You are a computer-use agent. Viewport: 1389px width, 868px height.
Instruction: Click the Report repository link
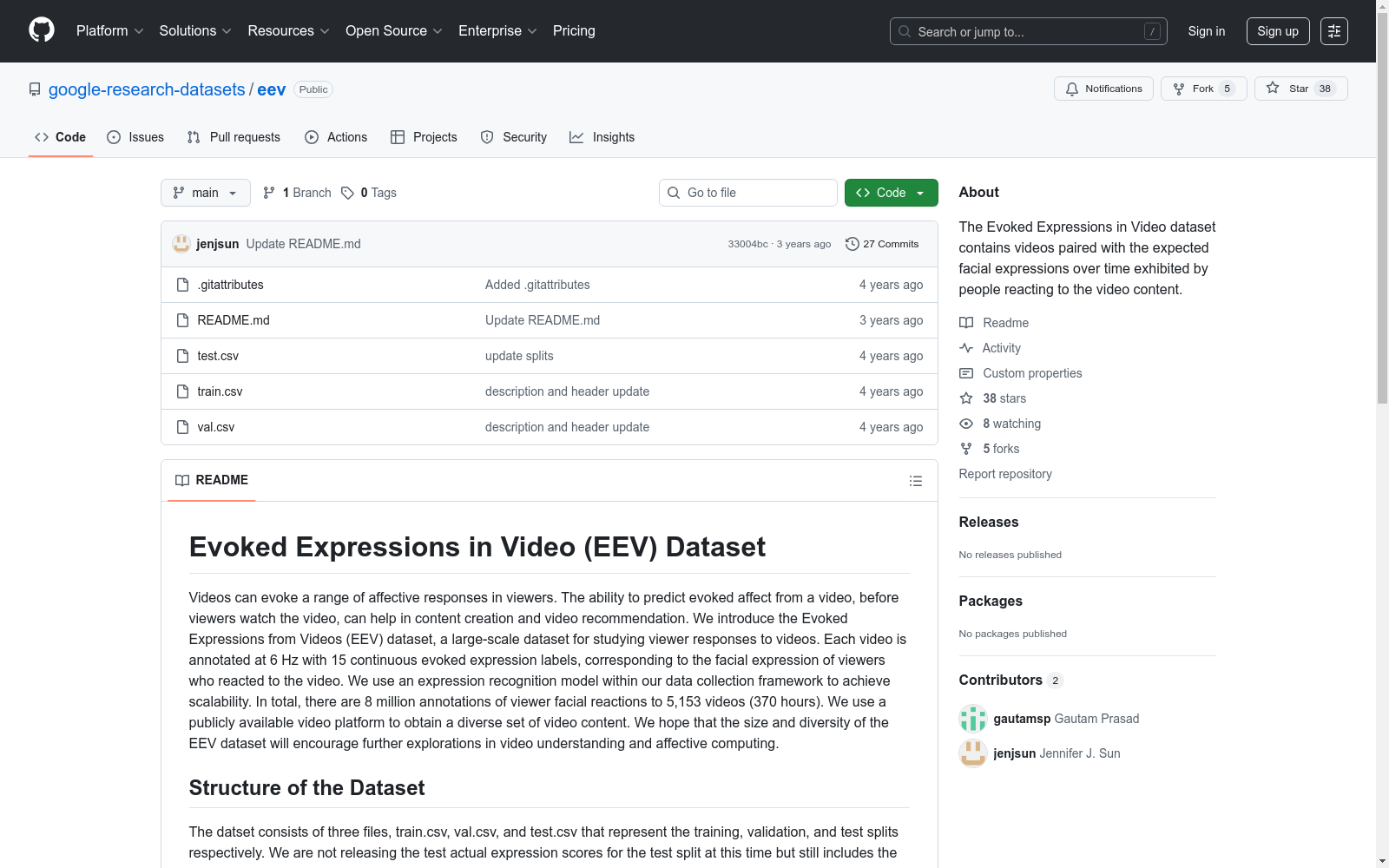coord(1005,474)
